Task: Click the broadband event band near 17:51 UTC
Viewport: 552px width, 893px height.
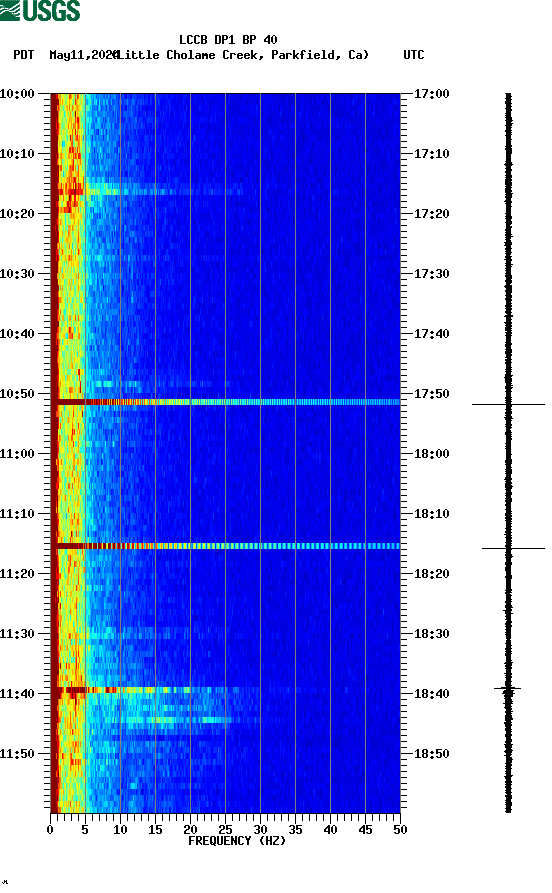Action: (x=226, y=402)
